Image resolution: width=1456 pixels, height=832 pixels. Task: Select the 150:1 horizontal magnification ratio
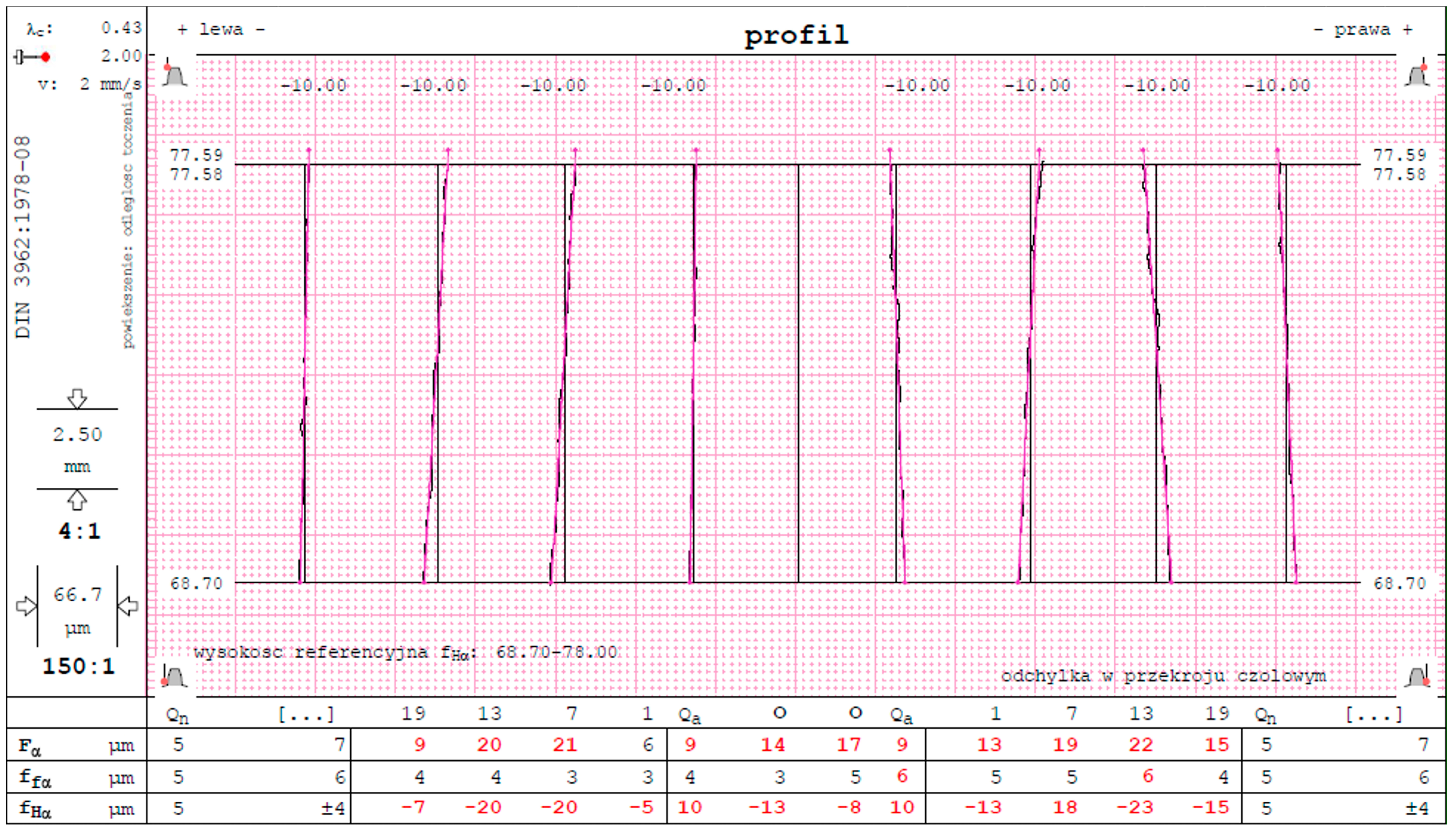click(79, 666)
